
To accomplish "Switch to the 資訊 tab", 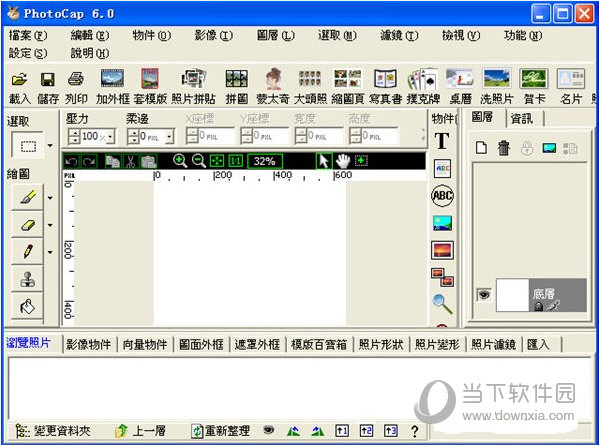I will (522, 119).
